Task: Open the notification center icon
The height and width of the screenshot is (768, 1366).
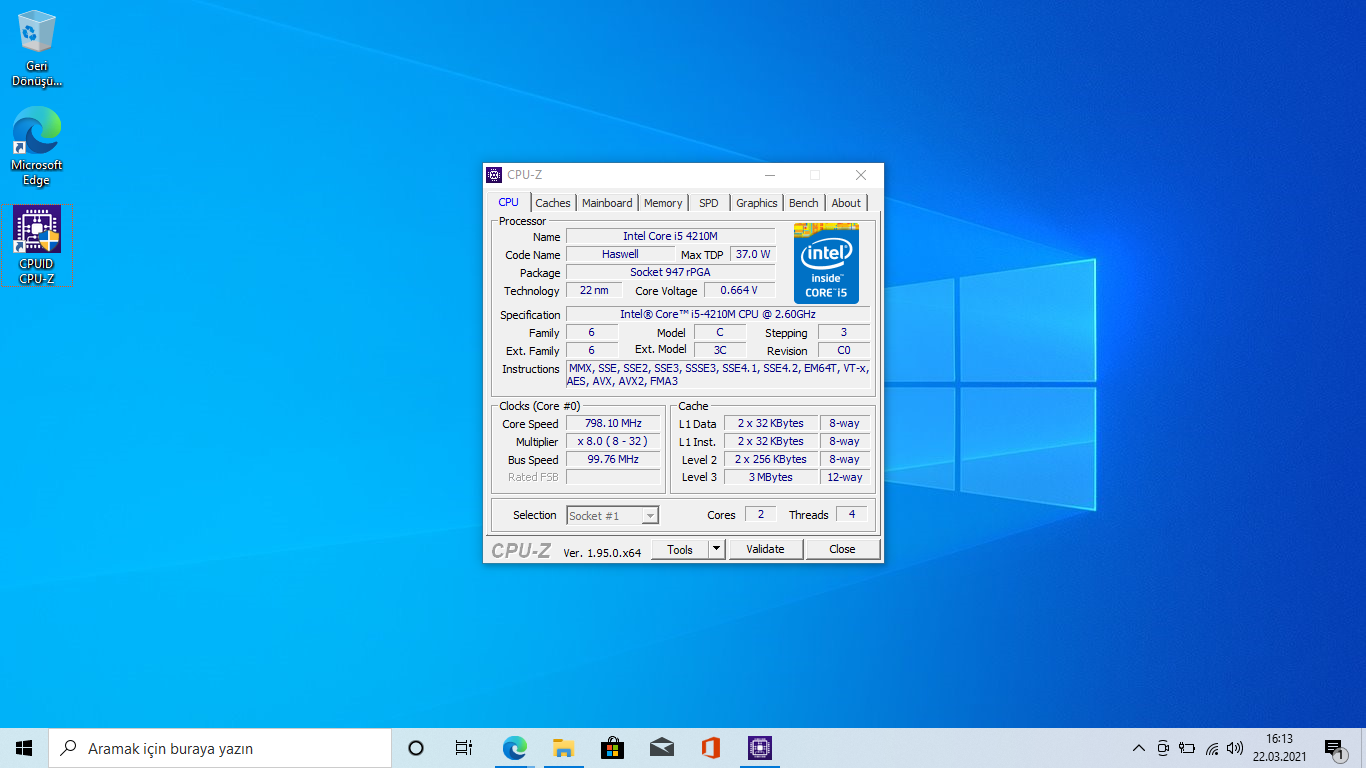Action: pos(1334,748)
